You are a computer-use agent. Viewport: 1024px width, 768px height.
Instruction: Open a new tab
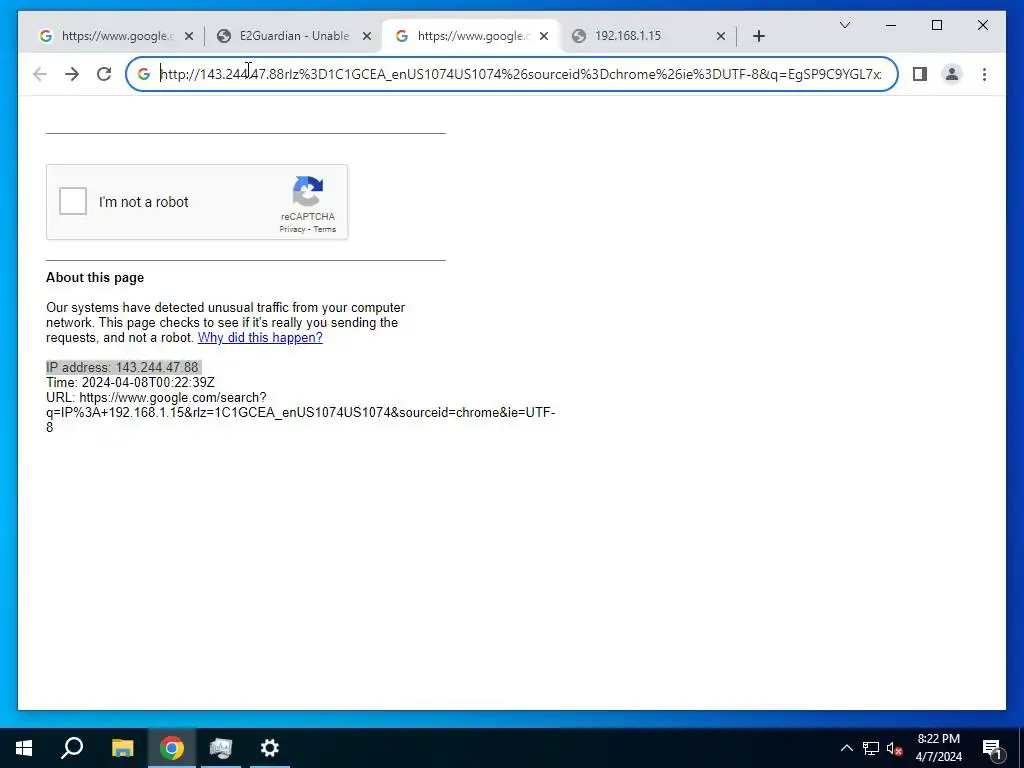[758, 36]
